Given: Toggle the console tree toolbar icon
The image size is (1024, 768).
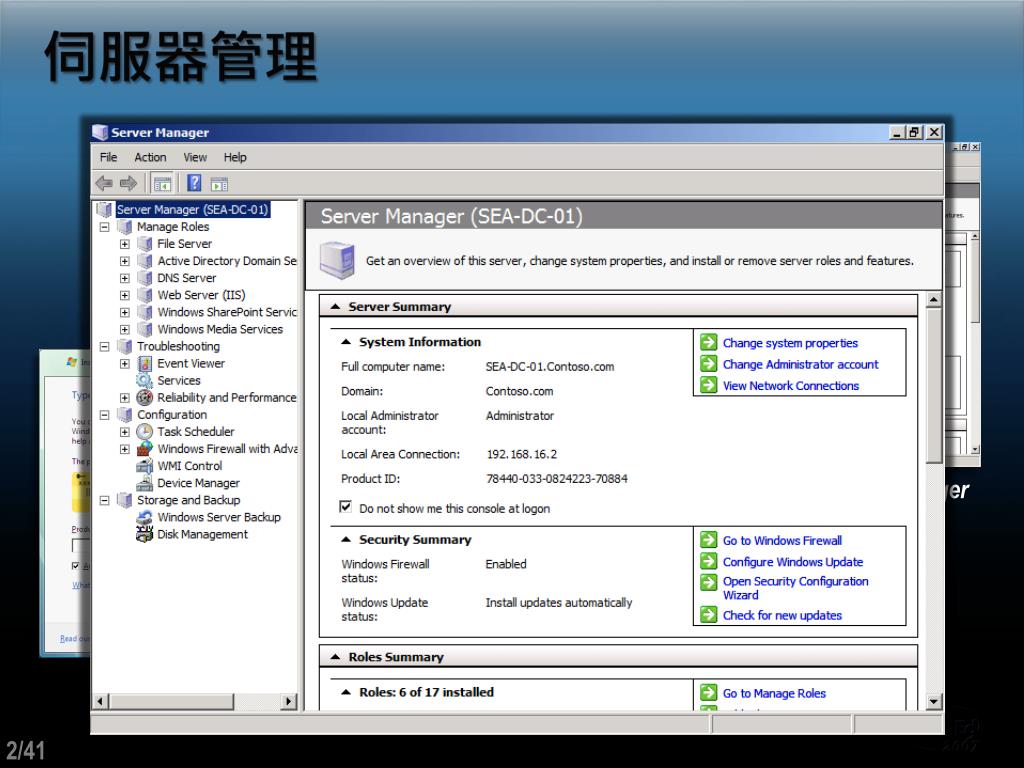Looking at the screenshot, I should tap(162, 184).
